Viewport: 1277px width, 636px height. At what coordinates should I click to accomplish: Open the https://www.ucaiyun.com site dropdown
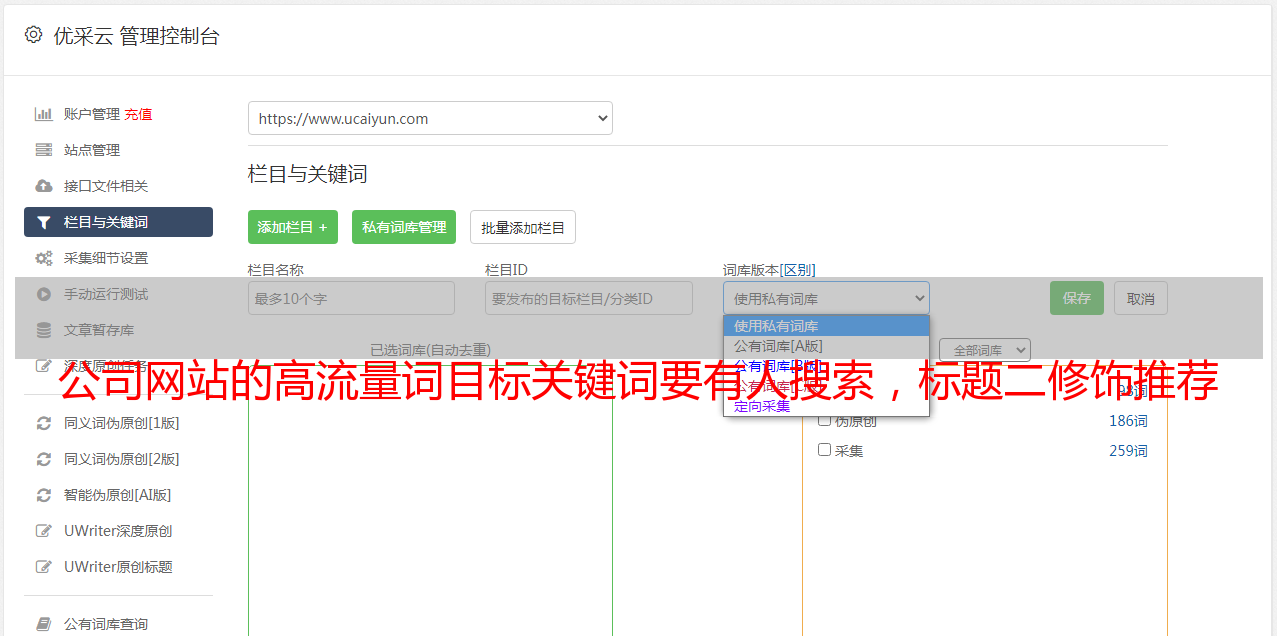430,118
